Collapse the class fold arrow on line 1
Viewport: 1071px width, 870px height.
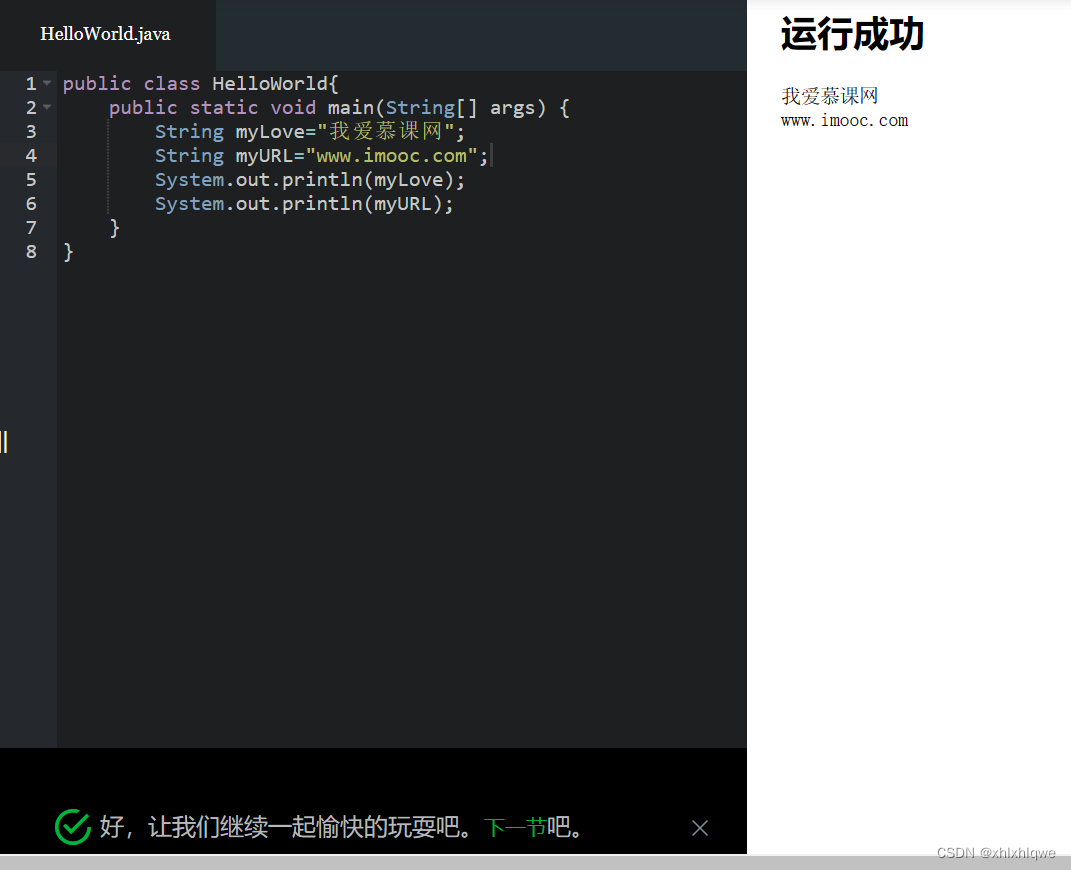coord(47,83)
